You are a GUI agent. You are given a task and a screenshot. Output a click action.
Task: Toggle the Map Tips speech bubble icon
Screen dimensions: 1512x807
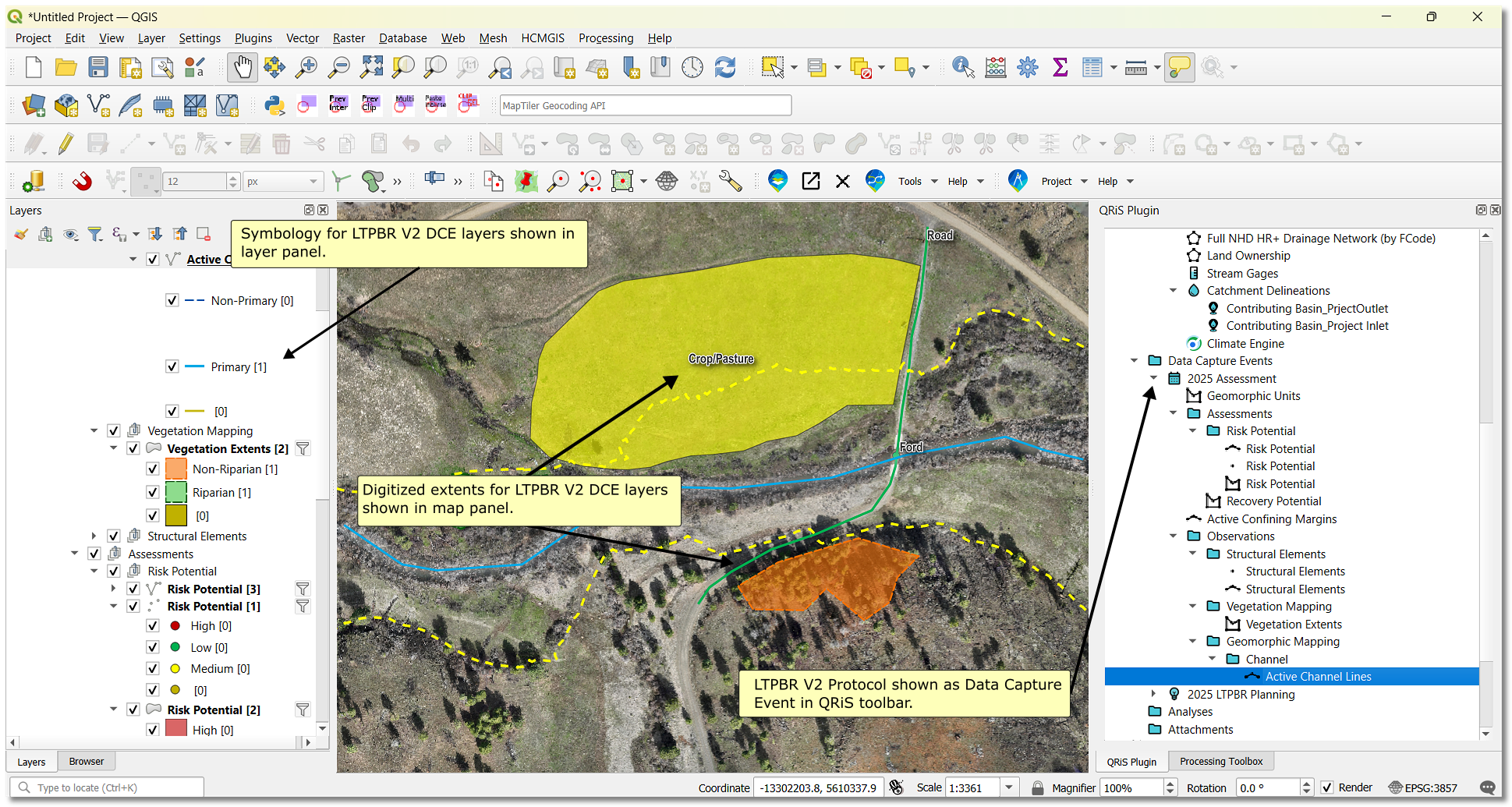tap(1179, 68)
